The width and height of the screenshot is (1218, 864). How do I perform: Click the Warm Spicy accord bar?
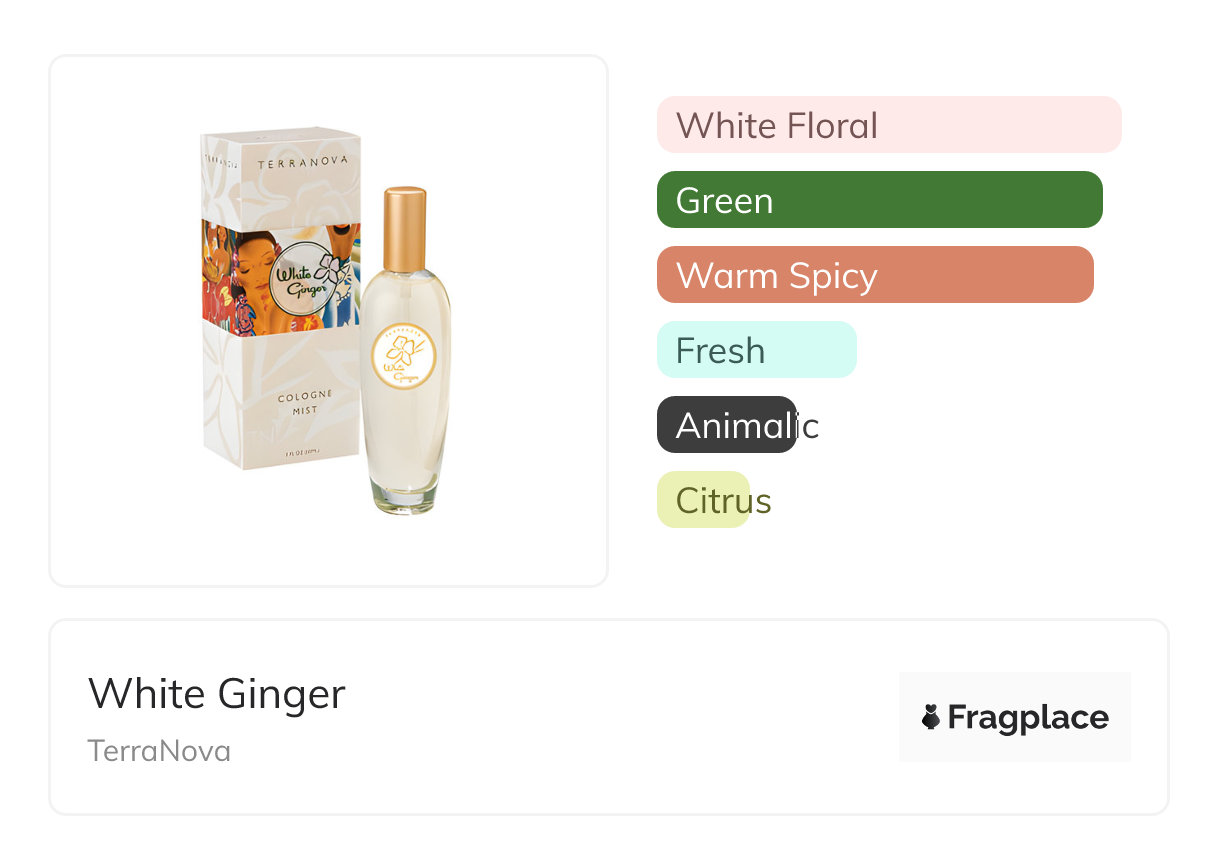[875, 275]
